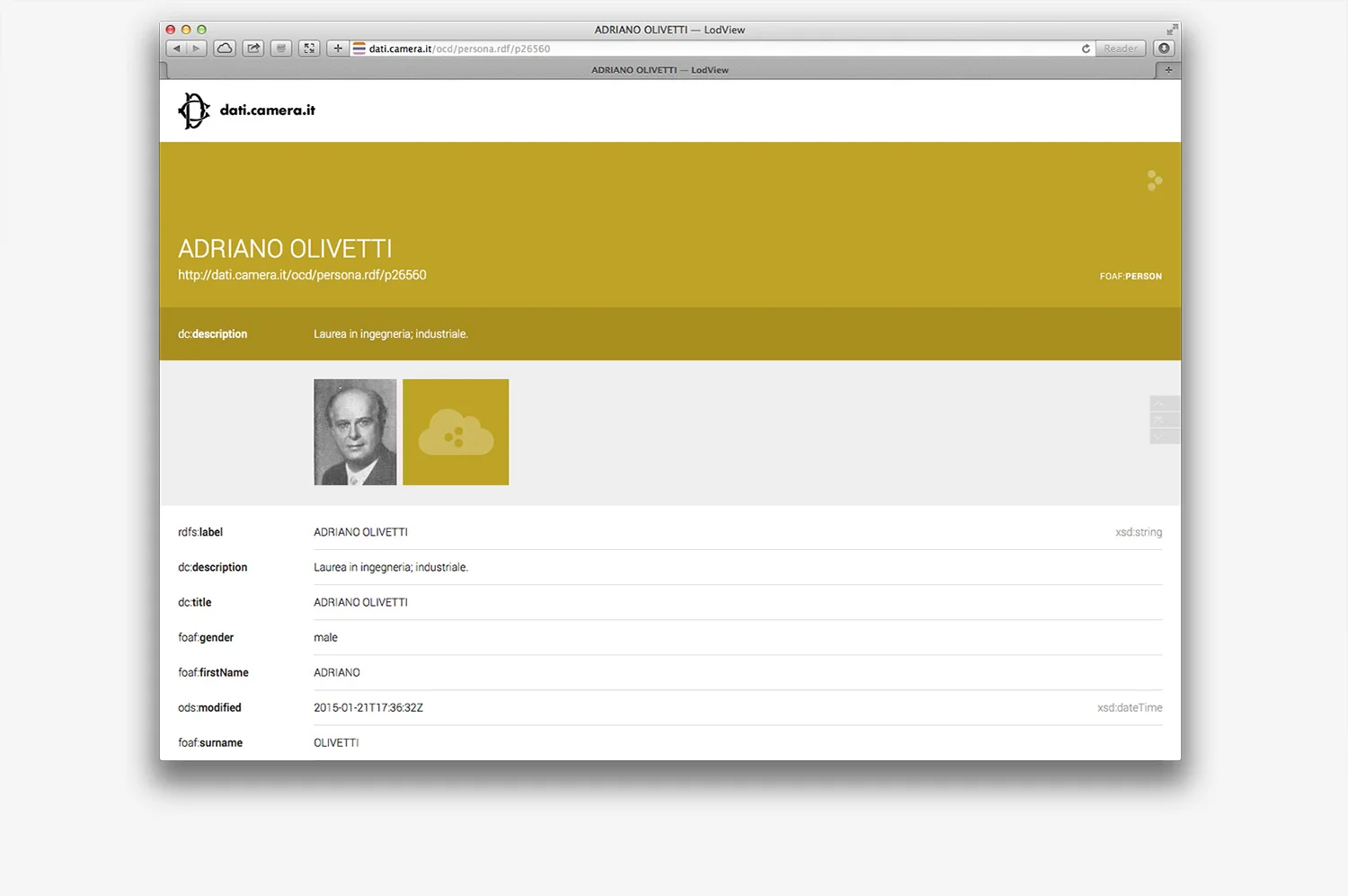Open the Top Sites toolbar button
The image size is (1348, 896).
(x=281, y=49)
